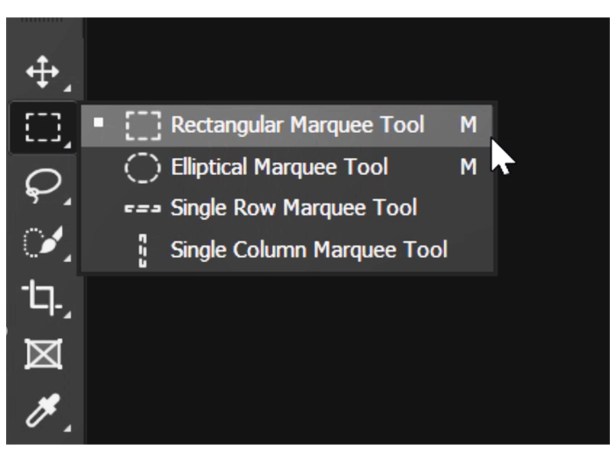616x462 pixels.
Task: Click the Rectangular Marquee toolbar icon
Action: pyautogui.click(x=43, y=127)
